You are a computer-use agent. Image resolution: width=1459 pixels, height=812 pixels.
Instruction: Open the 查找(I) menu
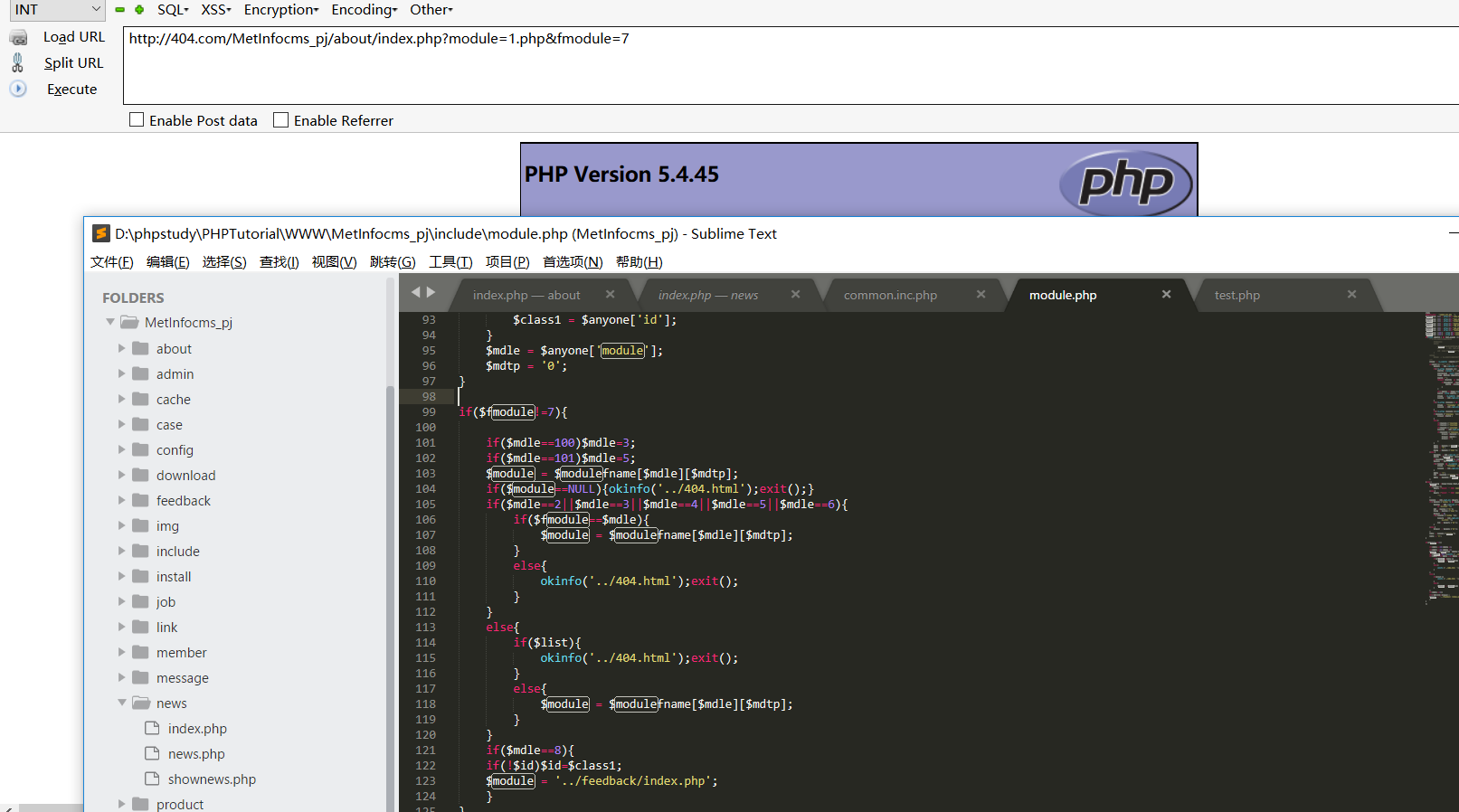click(279, 261)
